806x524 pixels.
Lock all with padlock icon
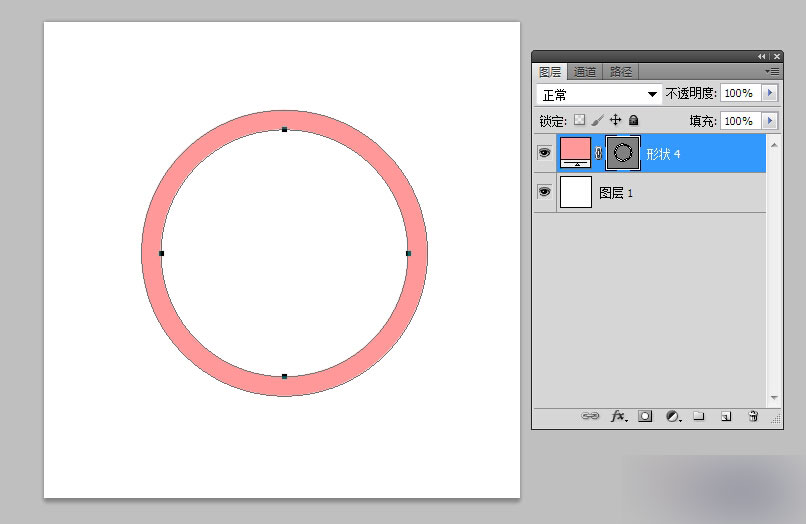pyautogui.click(x=634, y=120)
